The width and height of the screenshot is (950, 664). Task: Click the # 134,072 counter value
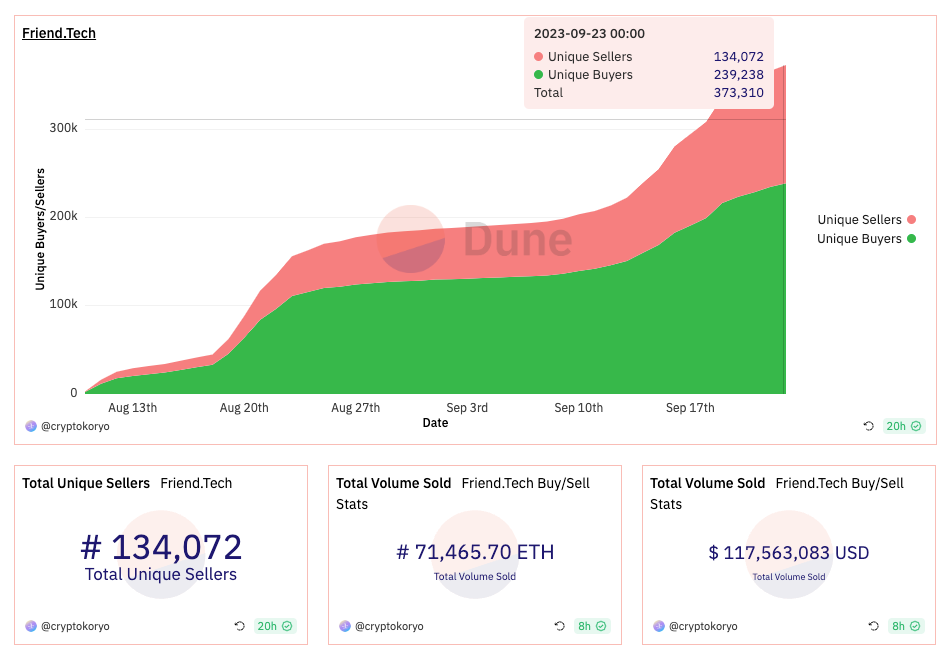(x=161, y=547)
